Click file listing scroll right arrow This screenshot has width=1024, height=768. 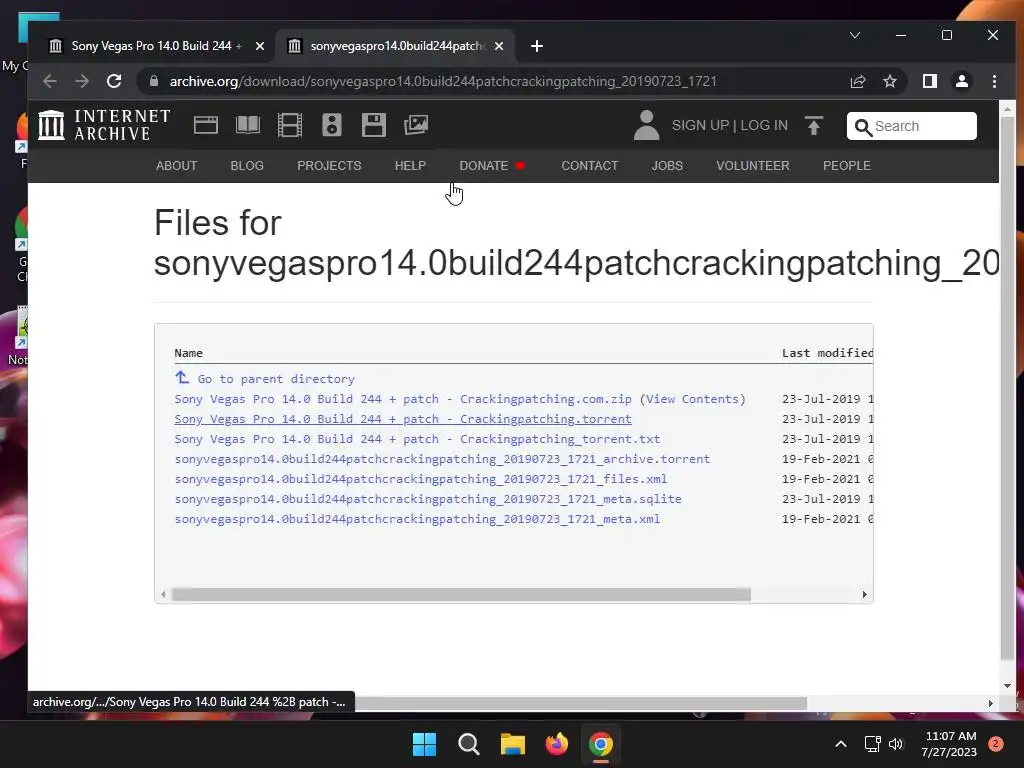pyautogui.click(x=865, y=594)
